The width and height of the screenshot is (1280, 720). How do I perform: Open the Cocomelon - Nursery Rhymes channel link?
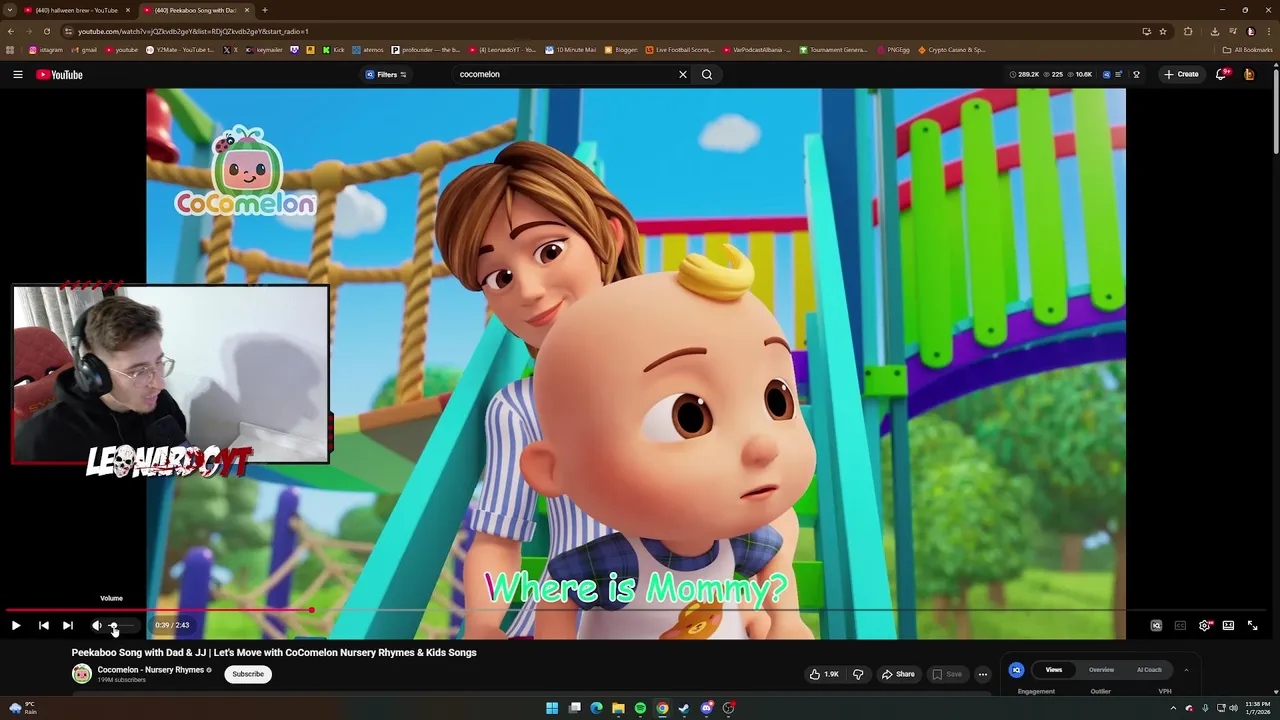[150, 670]
